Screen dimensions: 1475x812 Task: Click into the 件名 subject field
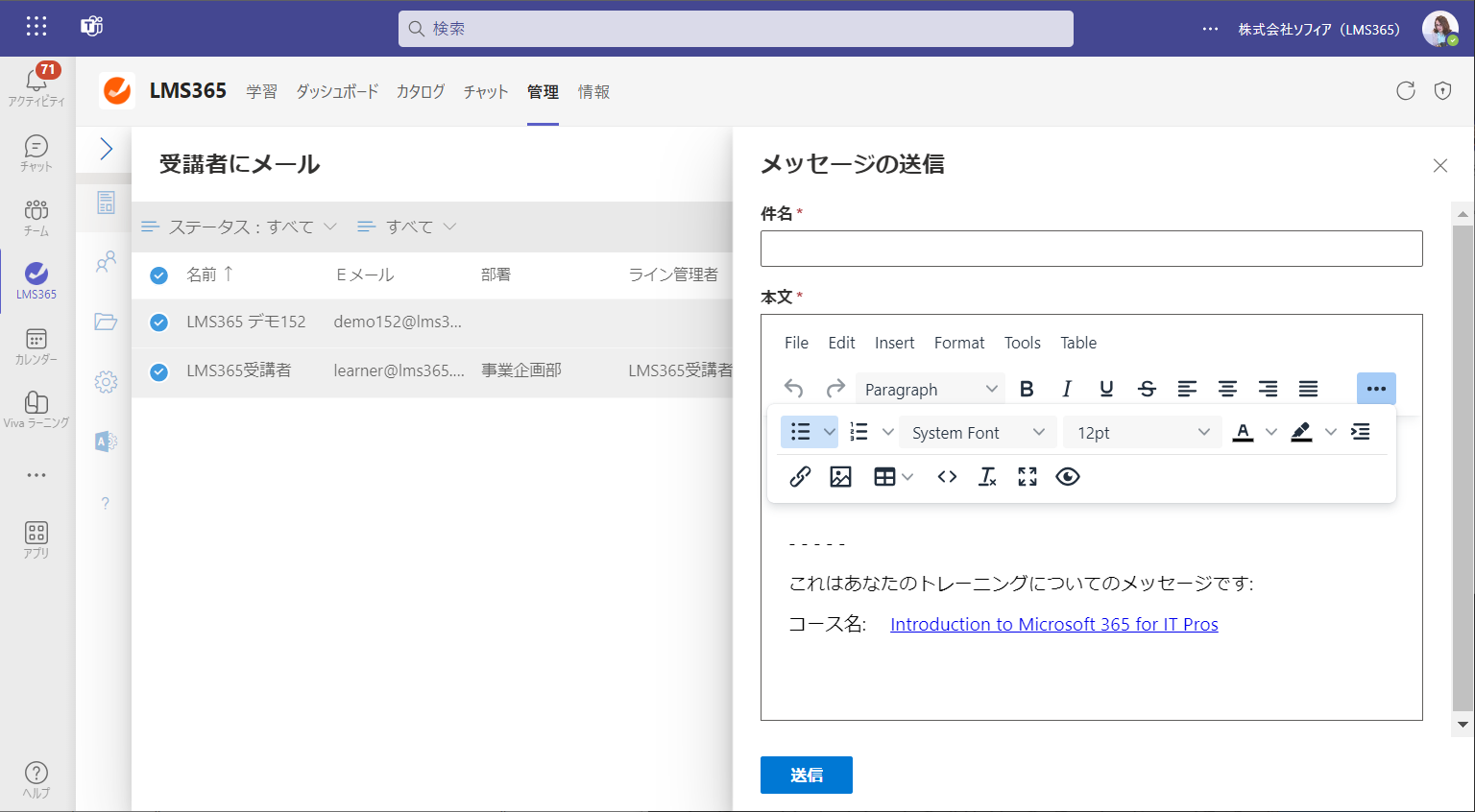1091,249
